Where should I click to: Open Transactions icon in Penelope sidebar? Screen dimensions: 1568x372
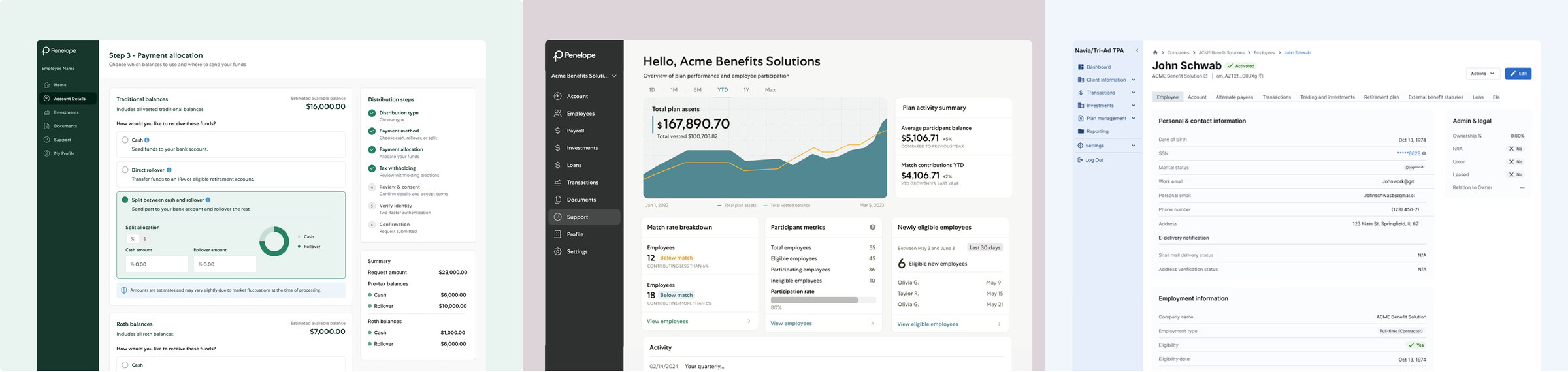[557, 183]
